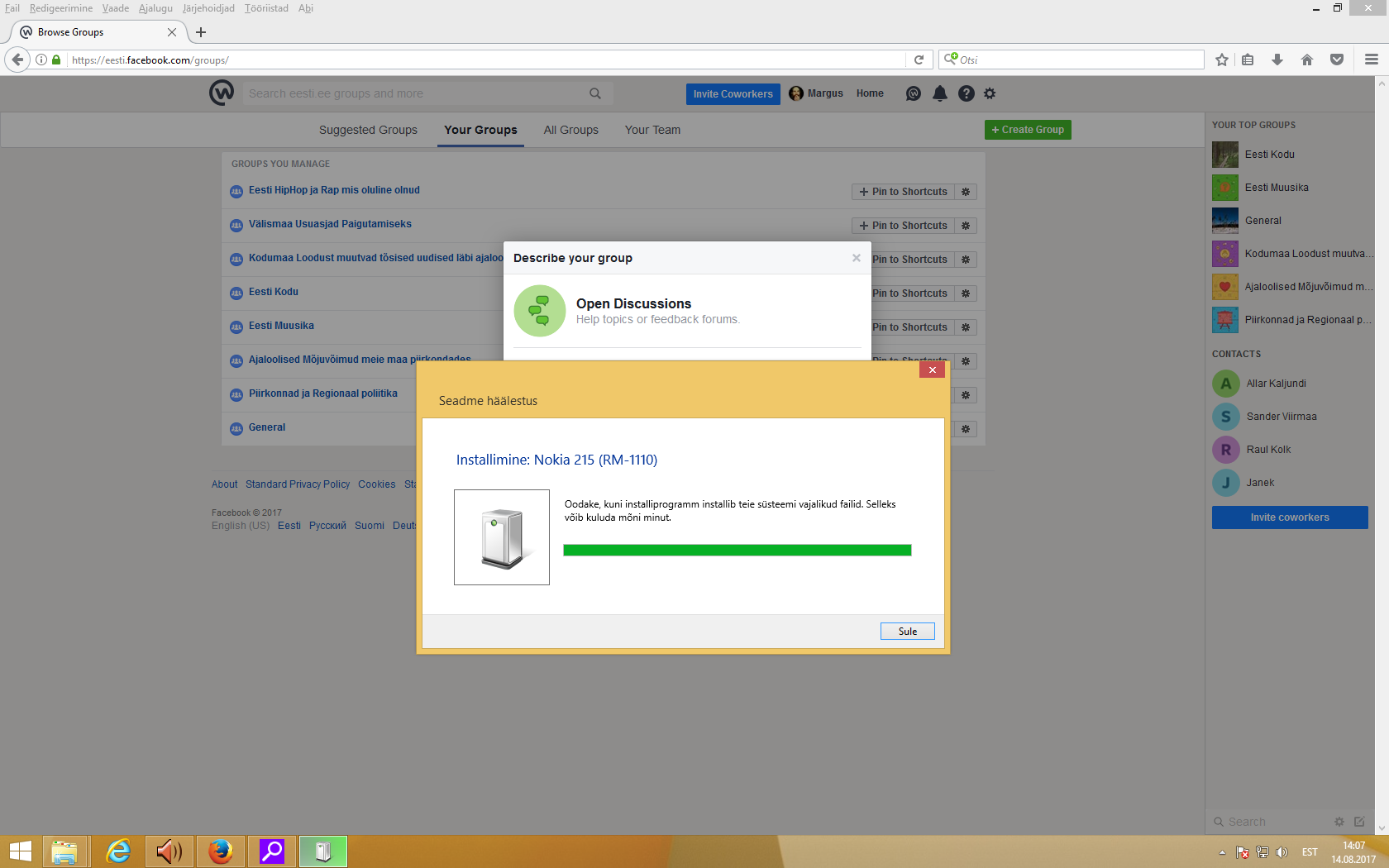
Task: Click the green Create Group button
Action: [1028, 130]
